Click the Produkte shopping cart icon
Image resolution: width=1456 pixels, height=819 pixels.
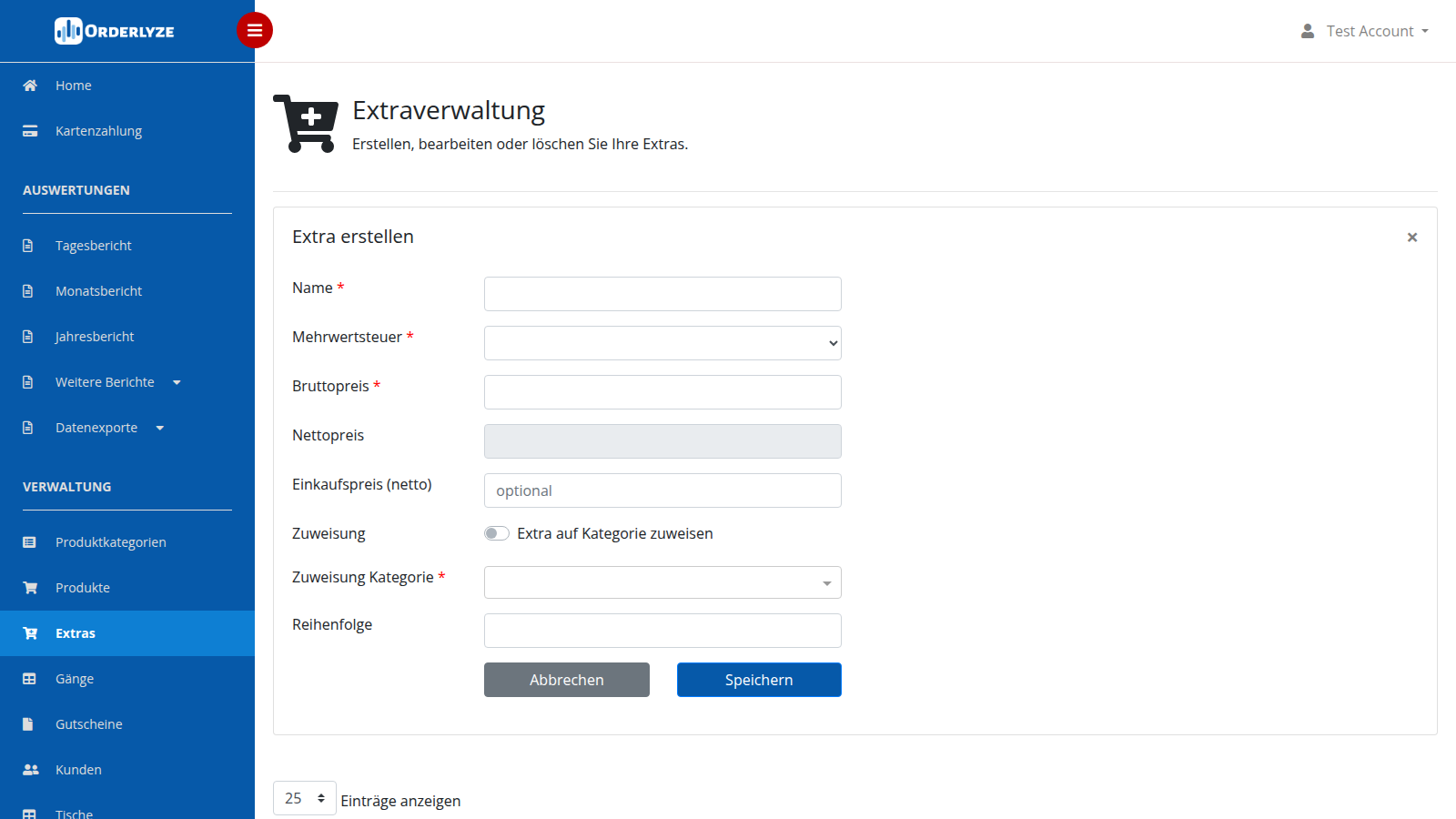pyautogui.click(x=30, y=588)
